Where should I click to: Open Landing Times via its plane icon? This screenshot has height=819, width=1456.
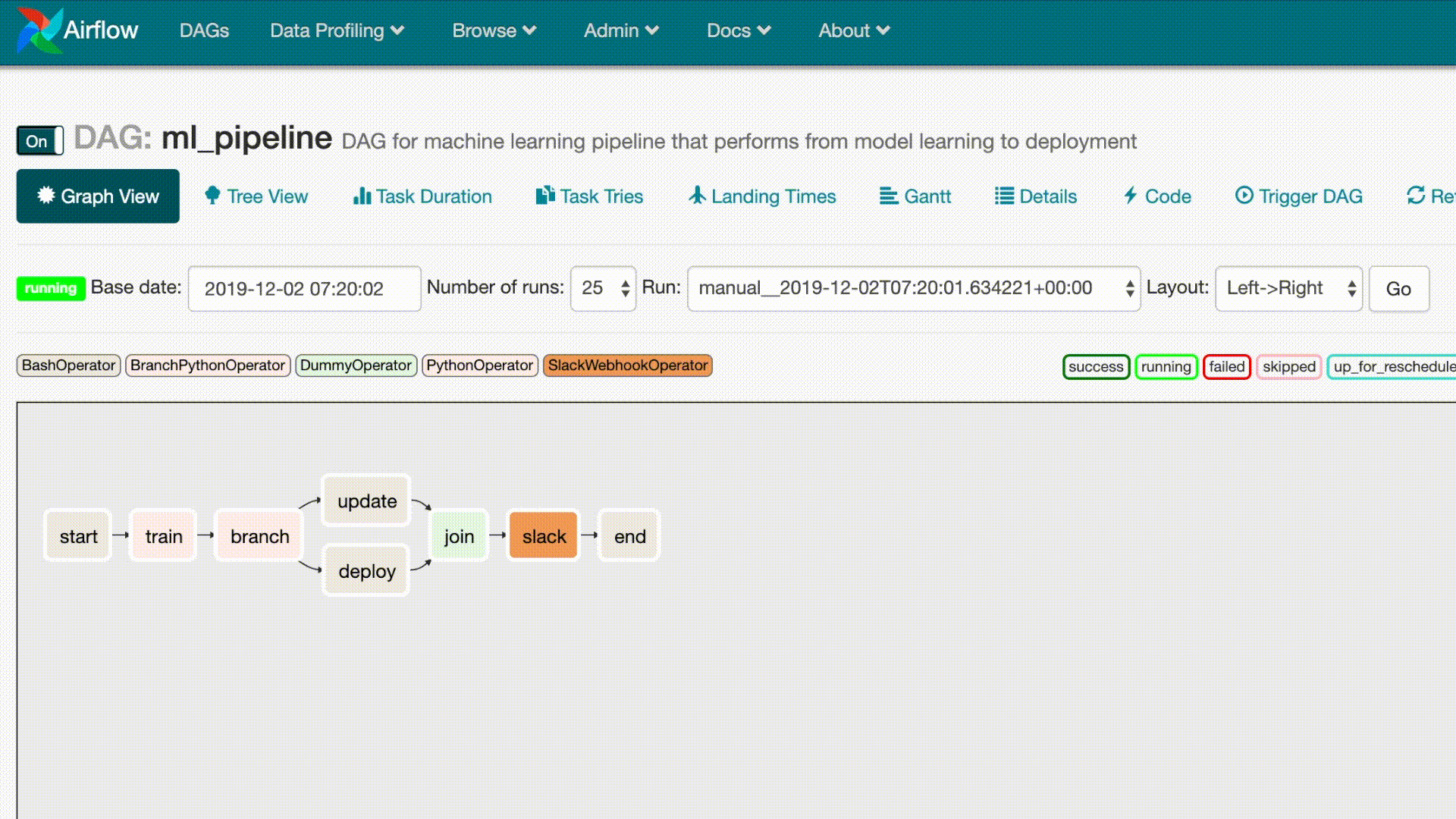(697, 196)
